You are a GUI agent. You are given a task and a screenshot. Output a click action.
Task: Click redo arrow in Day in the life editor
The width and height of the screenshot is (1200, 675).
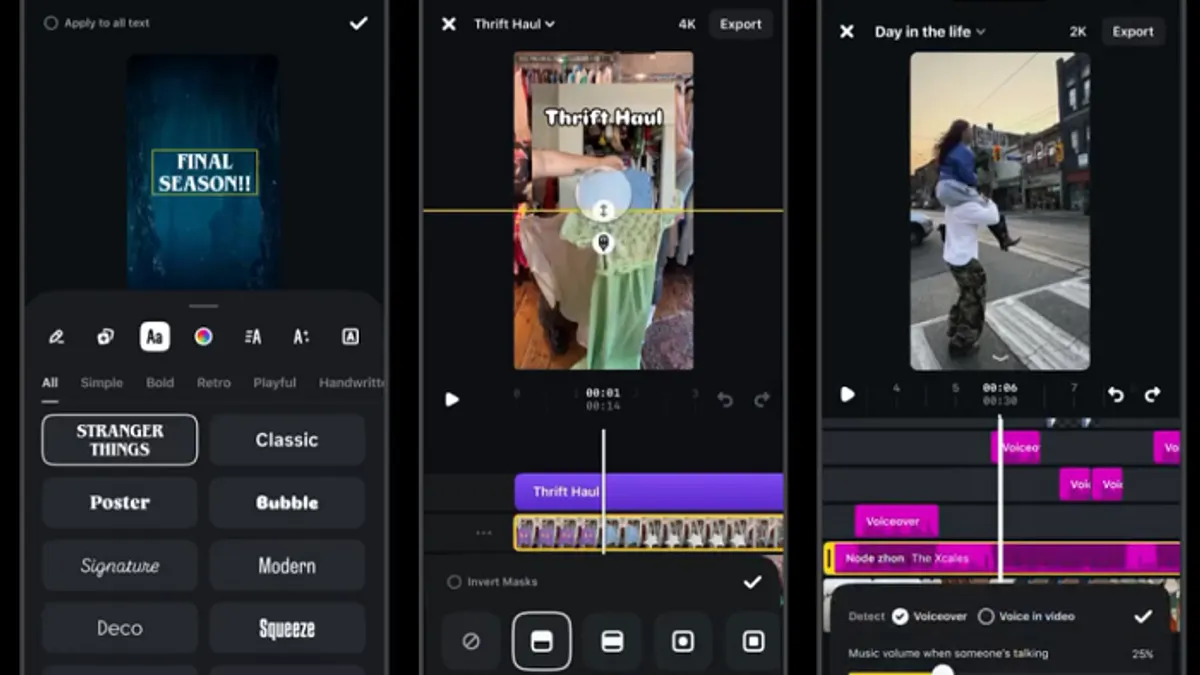1152,395
